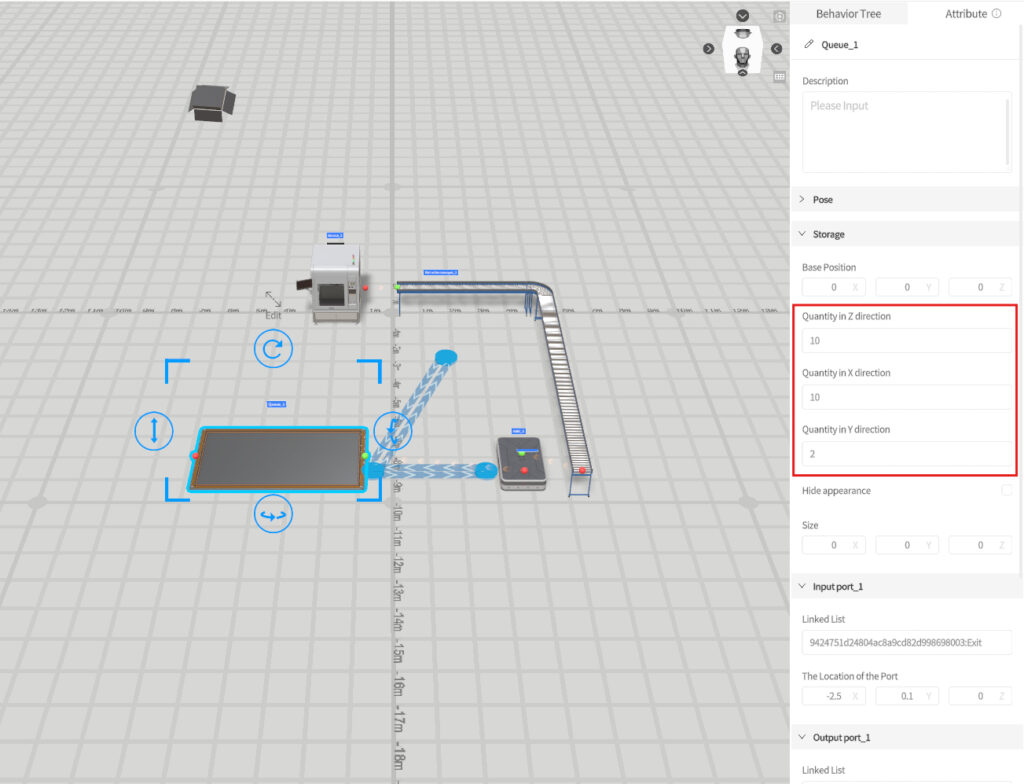Collapse the Input port_1 section
Viewport: 1024px width, 784px height.
(x=906, y=587)
